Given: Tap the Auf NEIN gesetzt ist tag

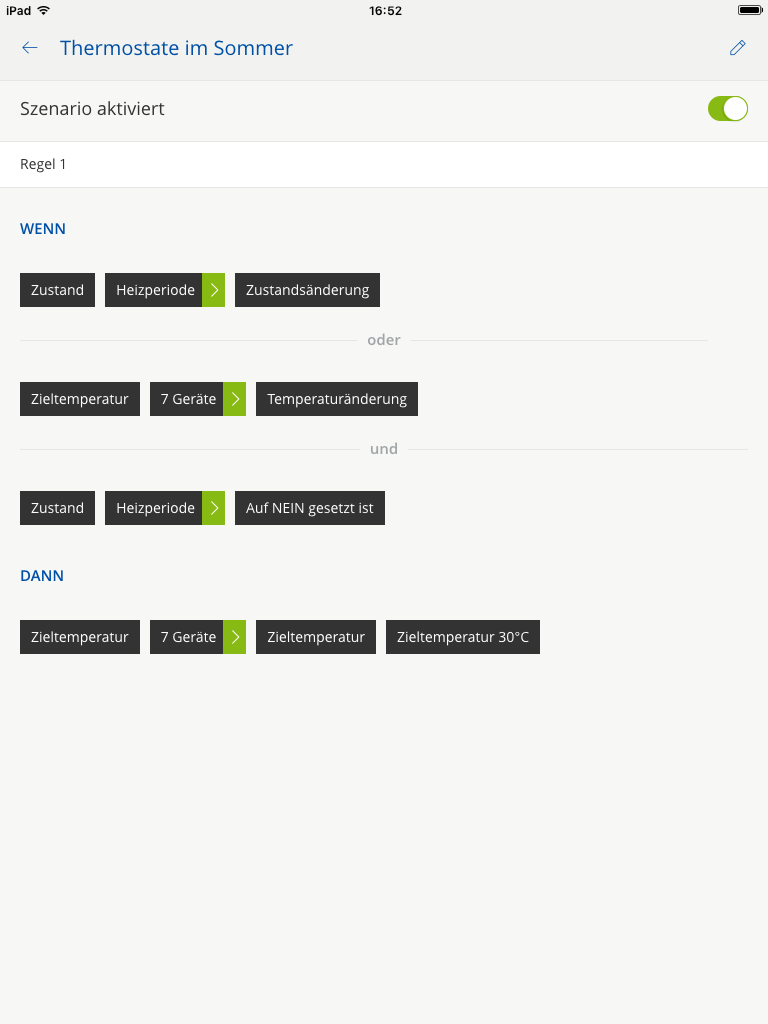Looking at the screenshot, I should tap(309, 508).
